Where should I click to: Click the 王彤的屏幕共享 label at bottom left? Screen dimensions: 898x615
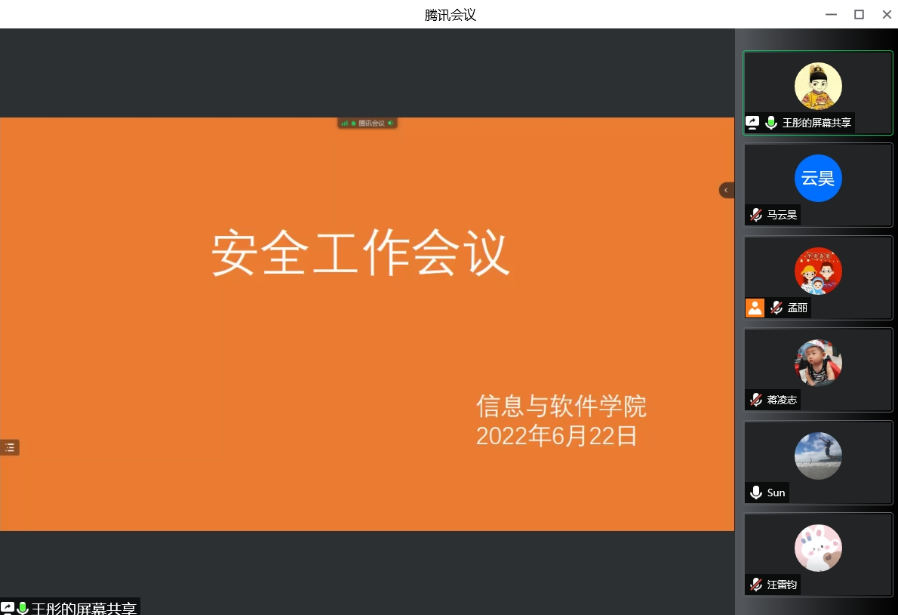(84, 607)
